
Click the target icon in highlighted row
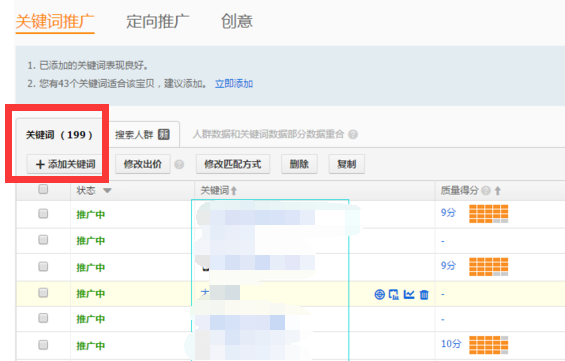tap(379, 294)
